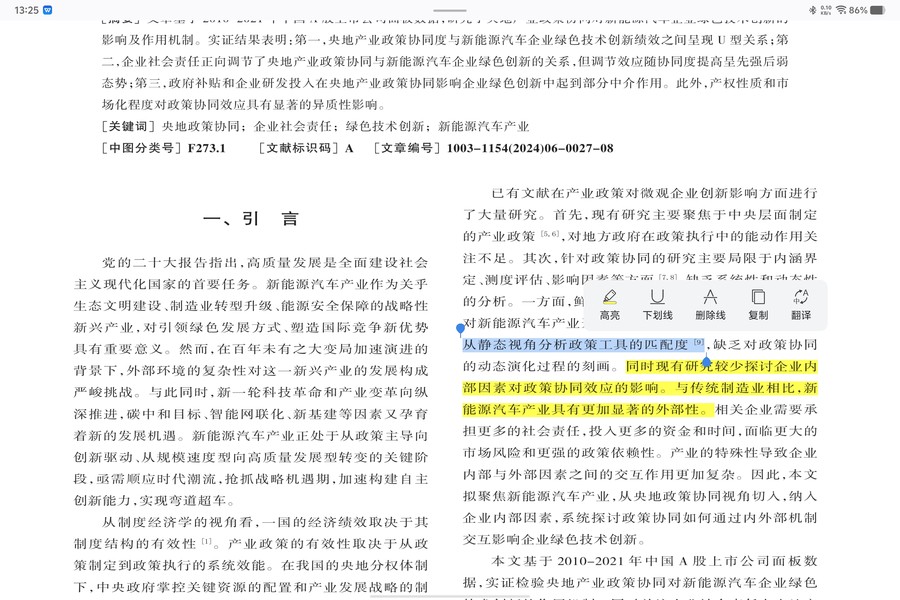Tap the Wi-Fi signal icon
This screenshot has height=600, width=900.
(841, 10)
